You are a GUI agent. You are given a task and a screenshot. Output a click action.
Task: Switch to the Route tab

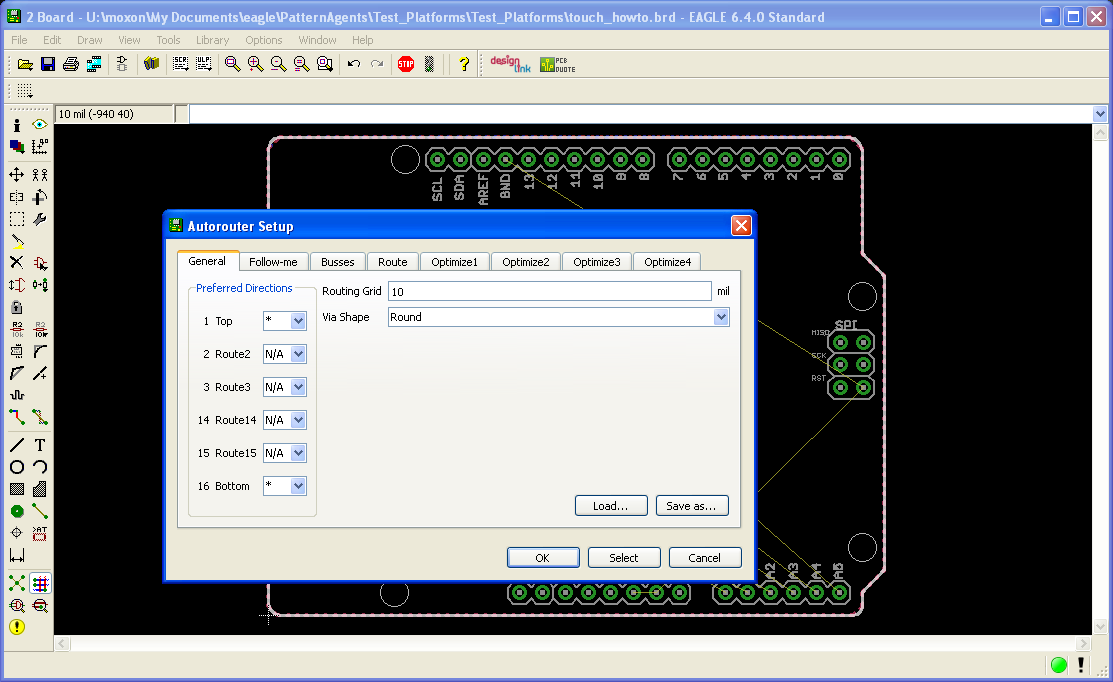pos(393,262)
